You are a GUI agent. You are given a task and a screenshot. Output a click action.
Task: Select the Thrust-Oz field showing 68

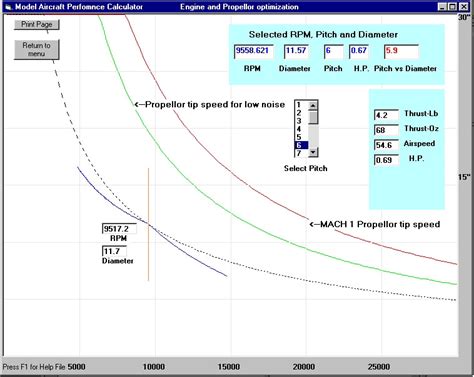386,130
